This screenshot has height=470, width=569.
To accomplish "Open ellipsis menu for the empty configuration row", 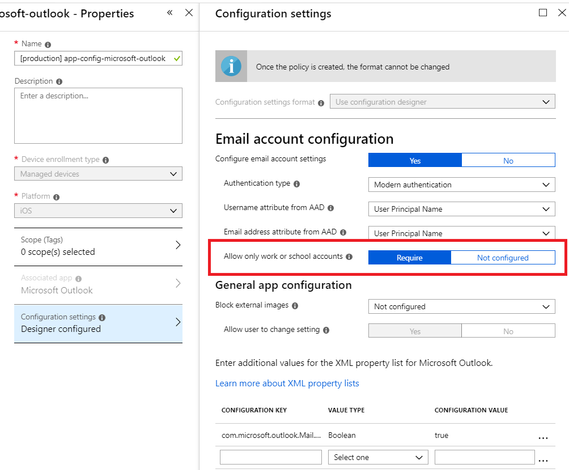I will pyautogui.click(x=543, y=460).
